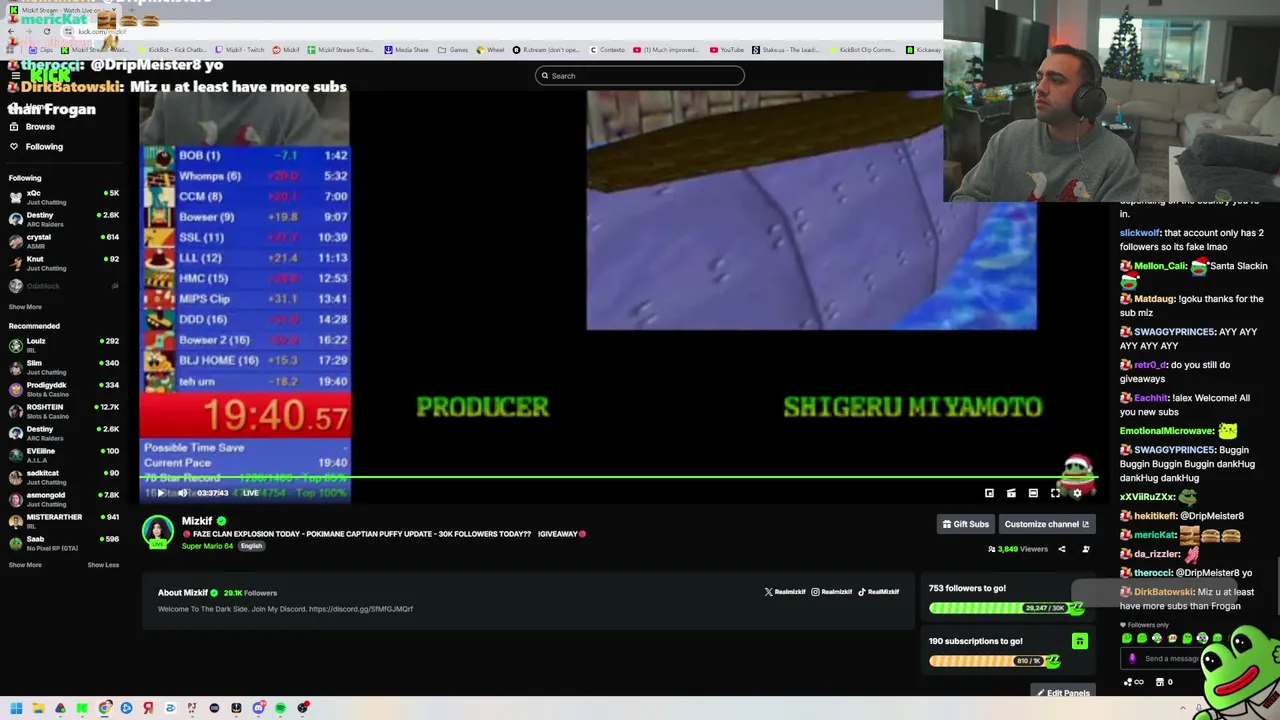Open the Media Share bookmark

pyautogui.click(x=406, y=50)
